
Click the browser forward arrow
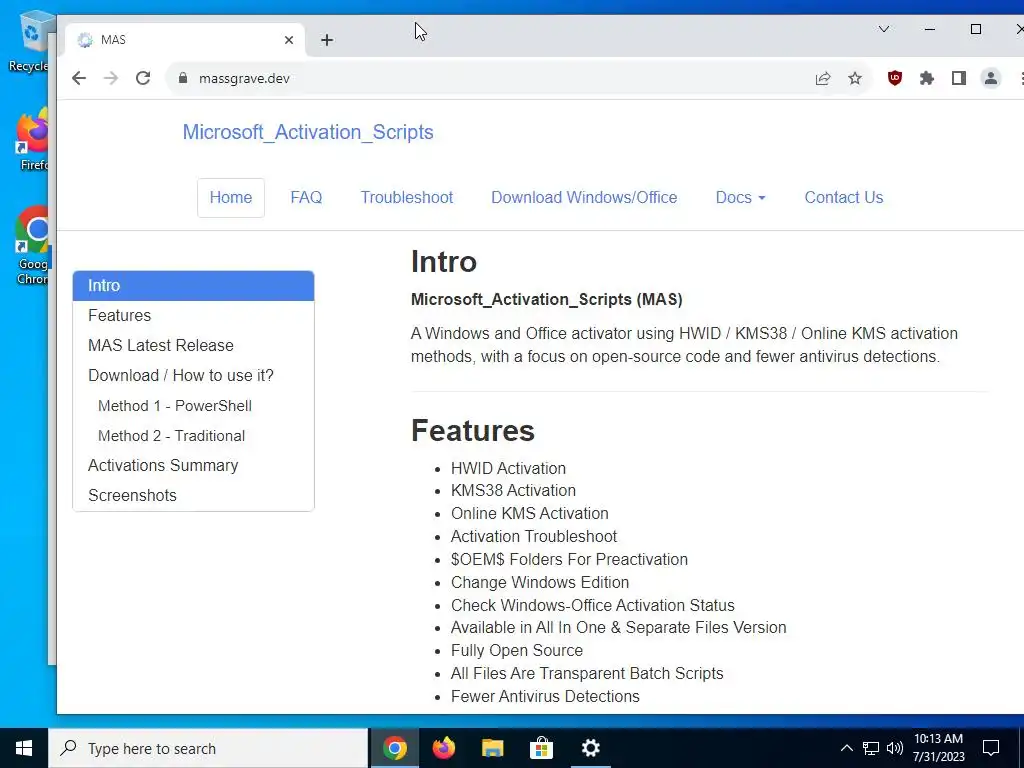[x=111, y=78]
